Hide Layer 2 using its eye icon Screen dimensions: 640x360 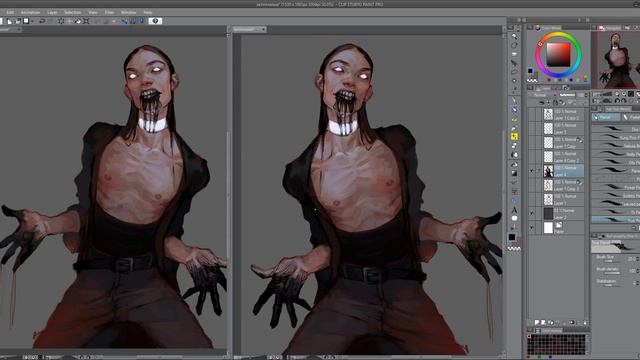coord(531,214)
